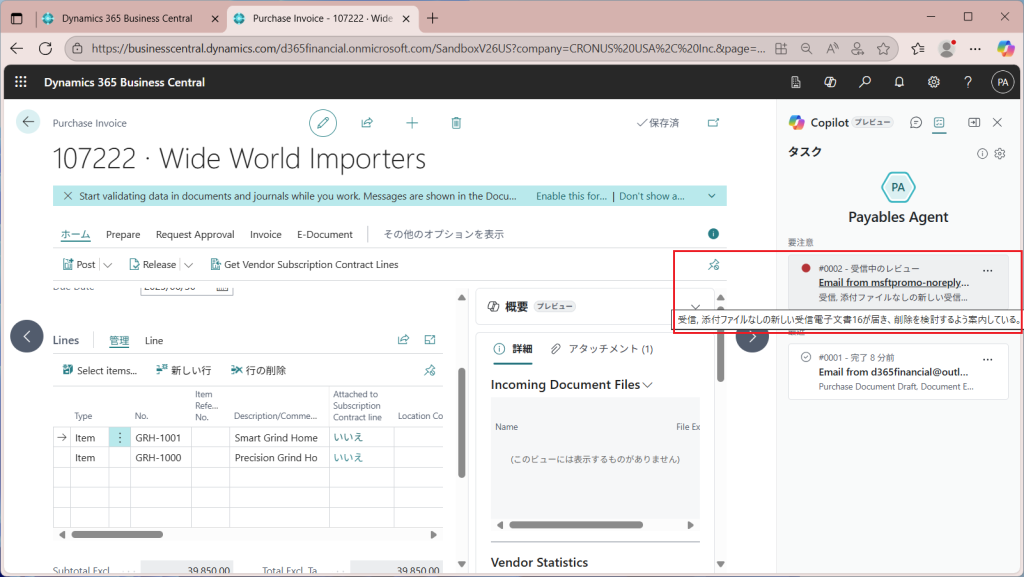The width and height of the screenshot is (1024, 577).
Task: Click Release button
Action: (153, 264)
